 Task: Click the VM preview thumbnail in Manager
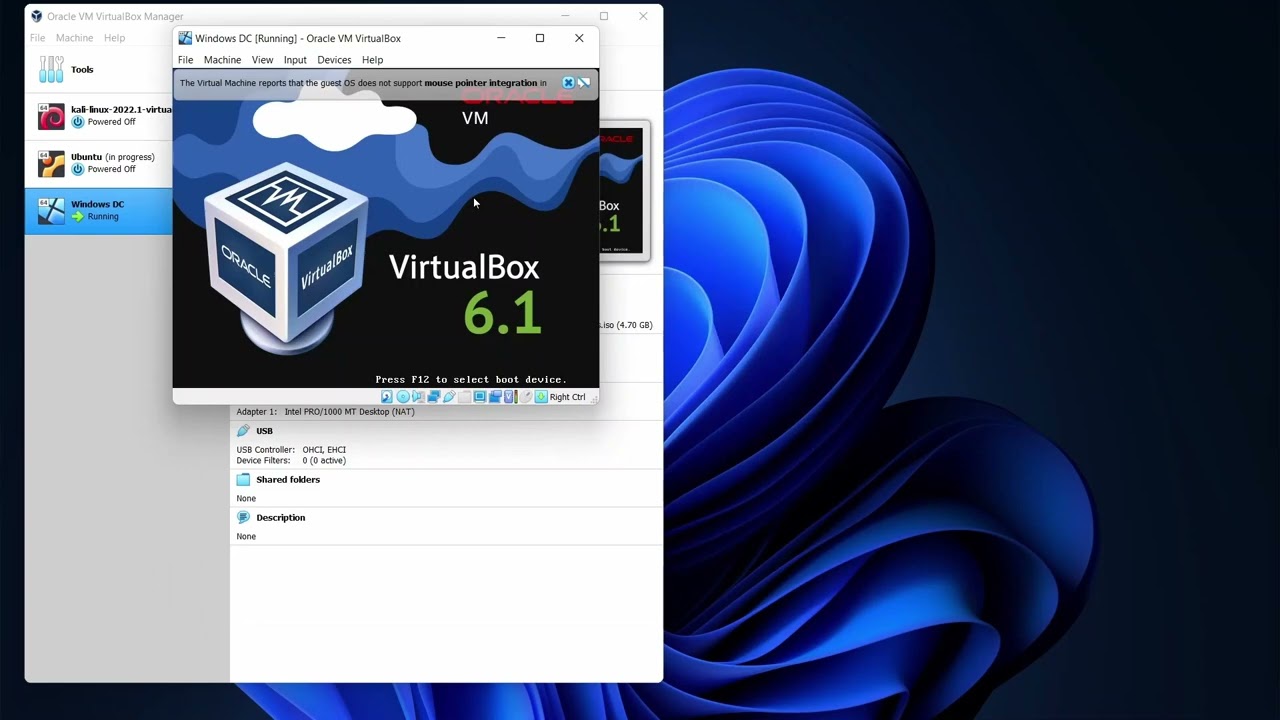pos(625,190)
